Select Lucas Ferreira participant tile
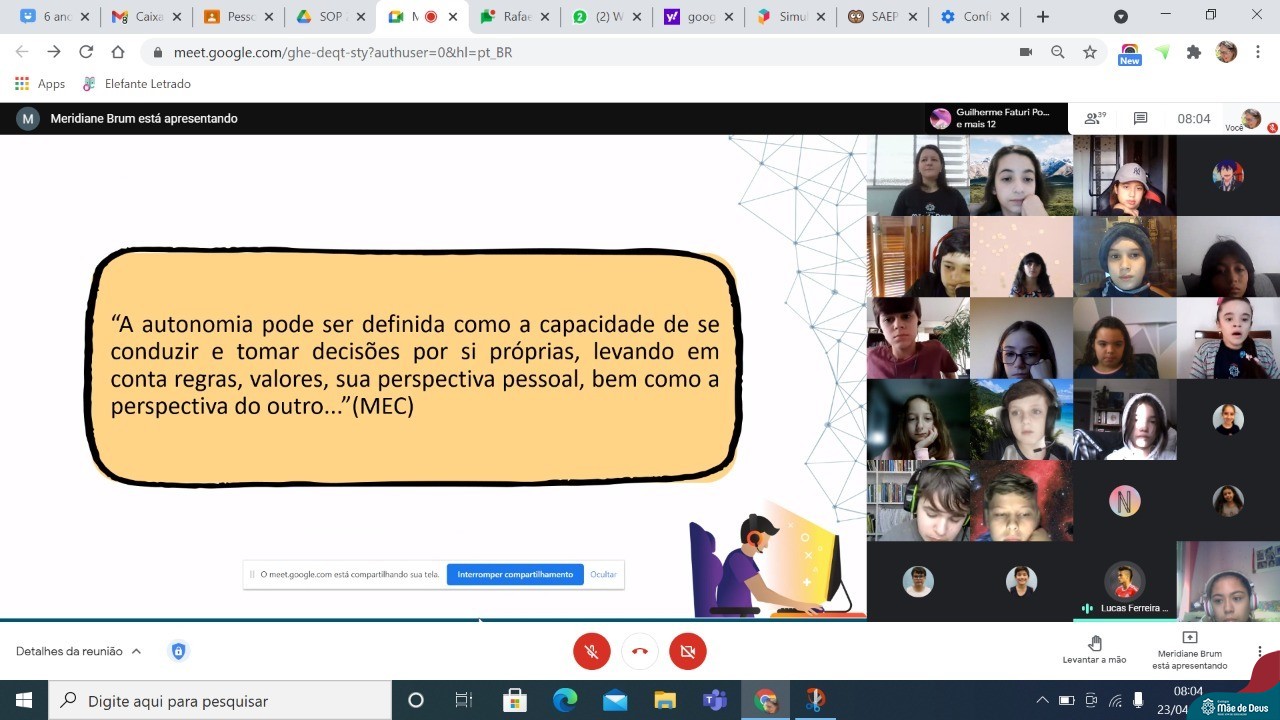The width and height of the screenshot is (1280, 720). (x=1124, y=582)
